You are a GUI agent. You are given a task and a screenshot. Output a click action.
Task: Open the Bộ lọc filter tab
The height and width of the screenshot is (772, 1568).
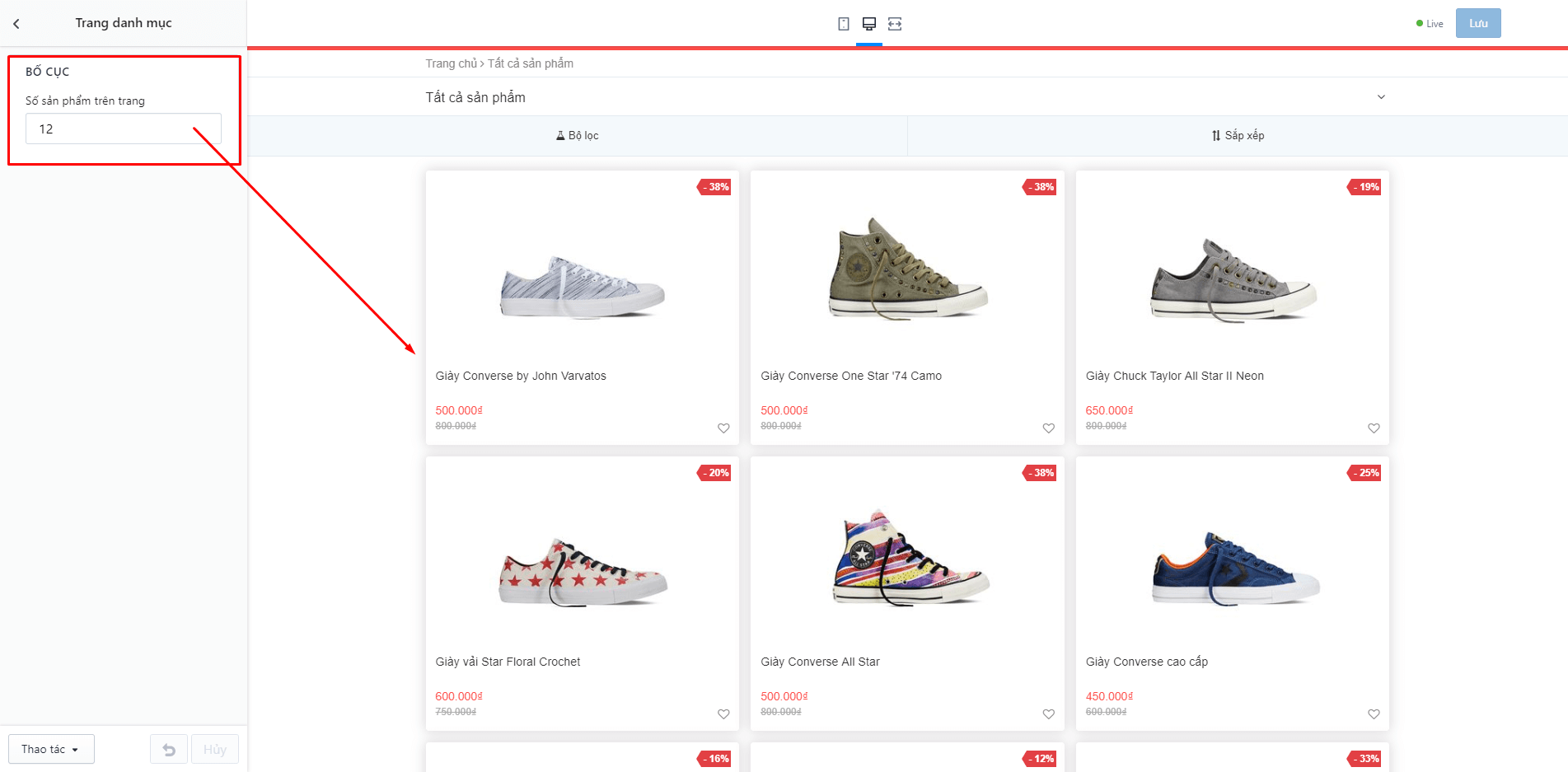point(578,136)
